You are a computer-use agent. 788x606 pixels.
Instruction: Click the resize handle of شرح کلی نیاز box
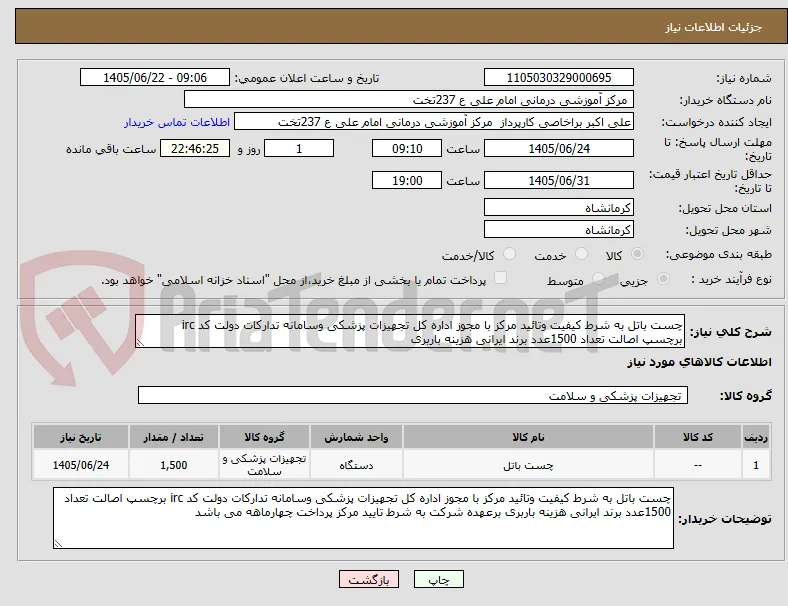140,343
